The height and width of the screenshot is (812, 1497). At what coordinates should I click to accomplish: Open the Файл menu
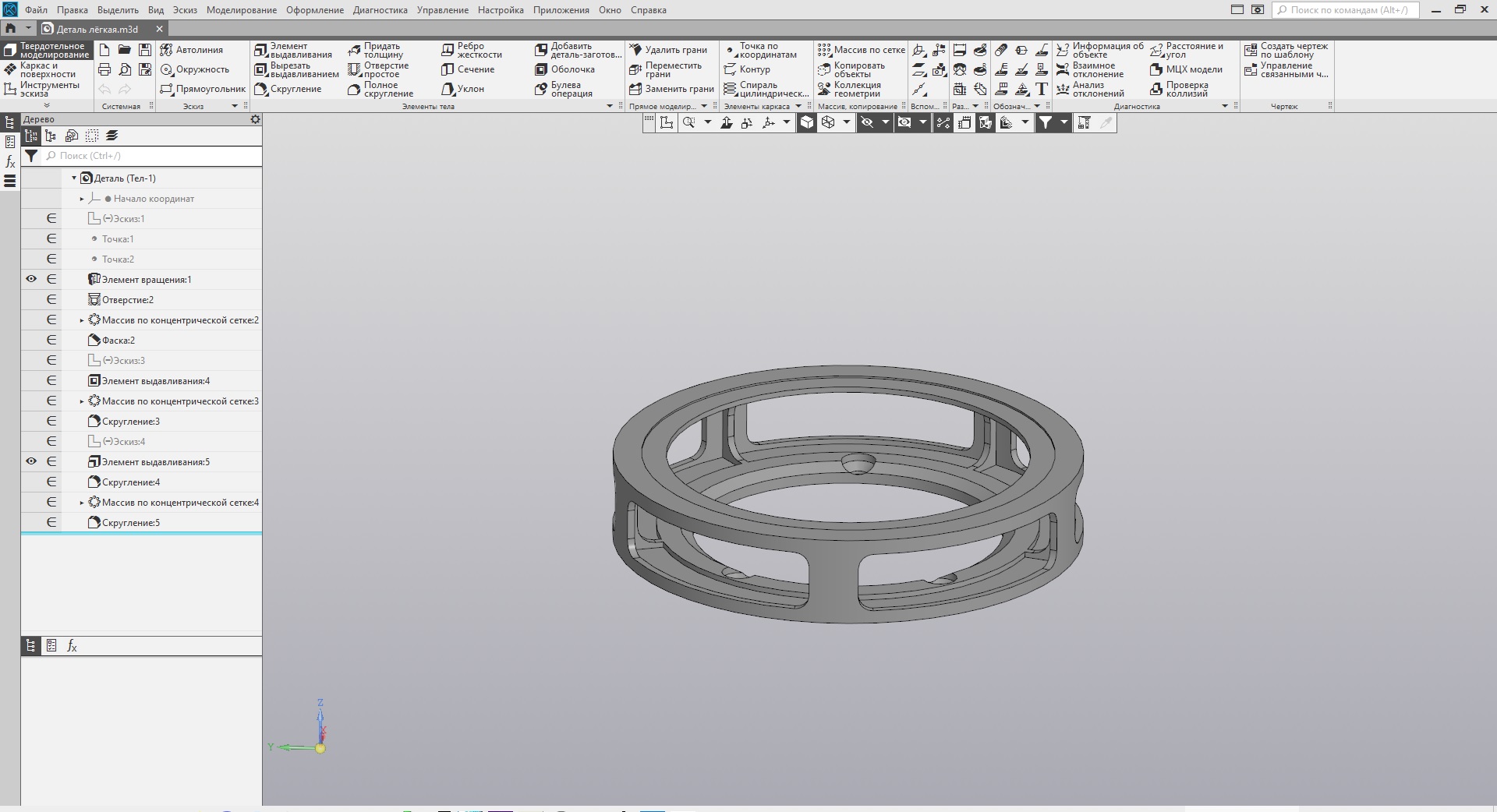(x=36, y=10)
